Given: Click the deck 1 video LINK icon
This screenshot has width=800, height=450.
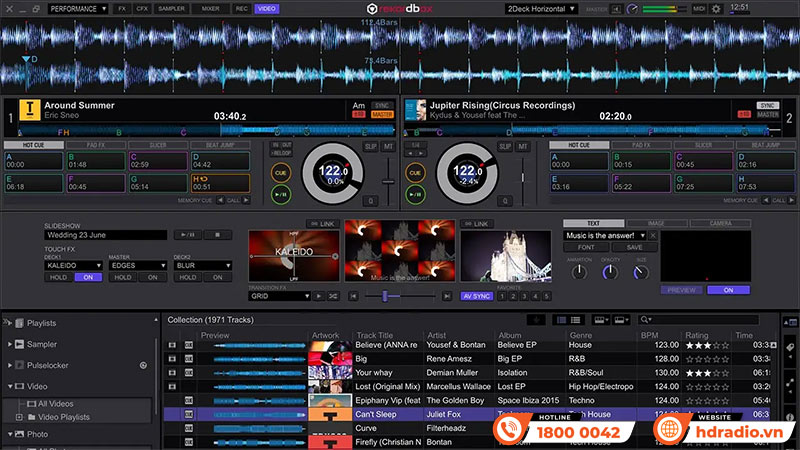Looking at the screenshot, I should click(x=321, y=223).
